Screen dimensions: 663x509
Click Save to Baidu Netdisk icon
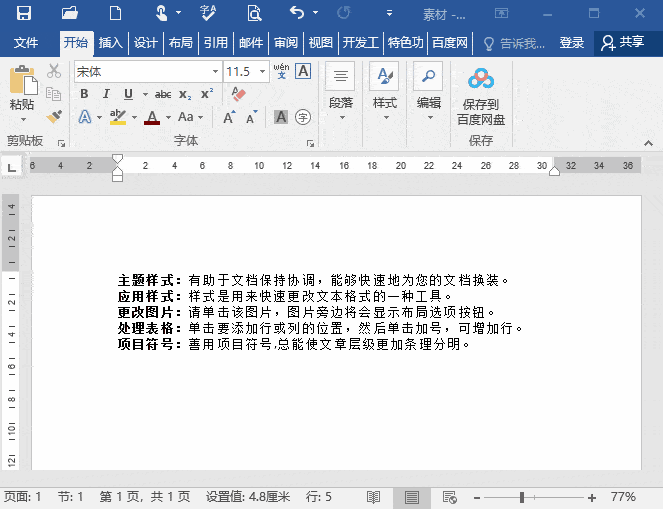pyautogui.click(x=481, y=96)
